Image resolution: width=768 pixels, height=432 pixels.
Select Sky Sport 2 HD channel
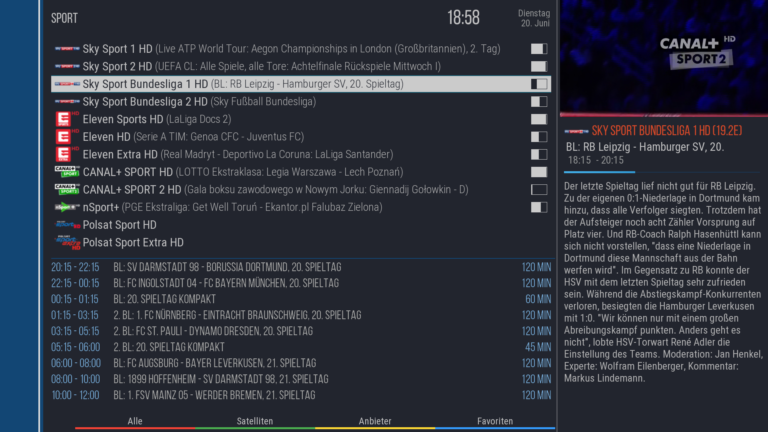(301, 67)
